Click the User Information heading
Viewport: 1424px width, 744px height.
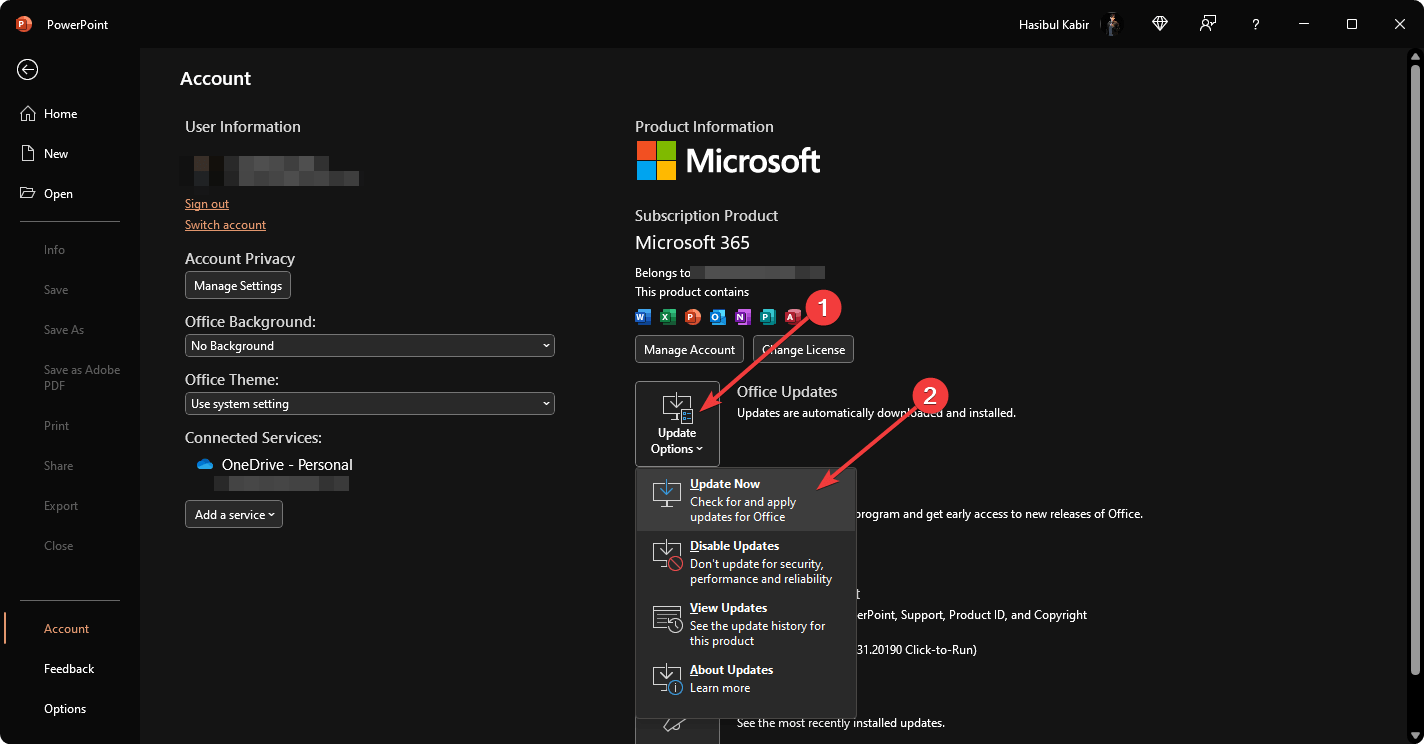click(243, 127)
